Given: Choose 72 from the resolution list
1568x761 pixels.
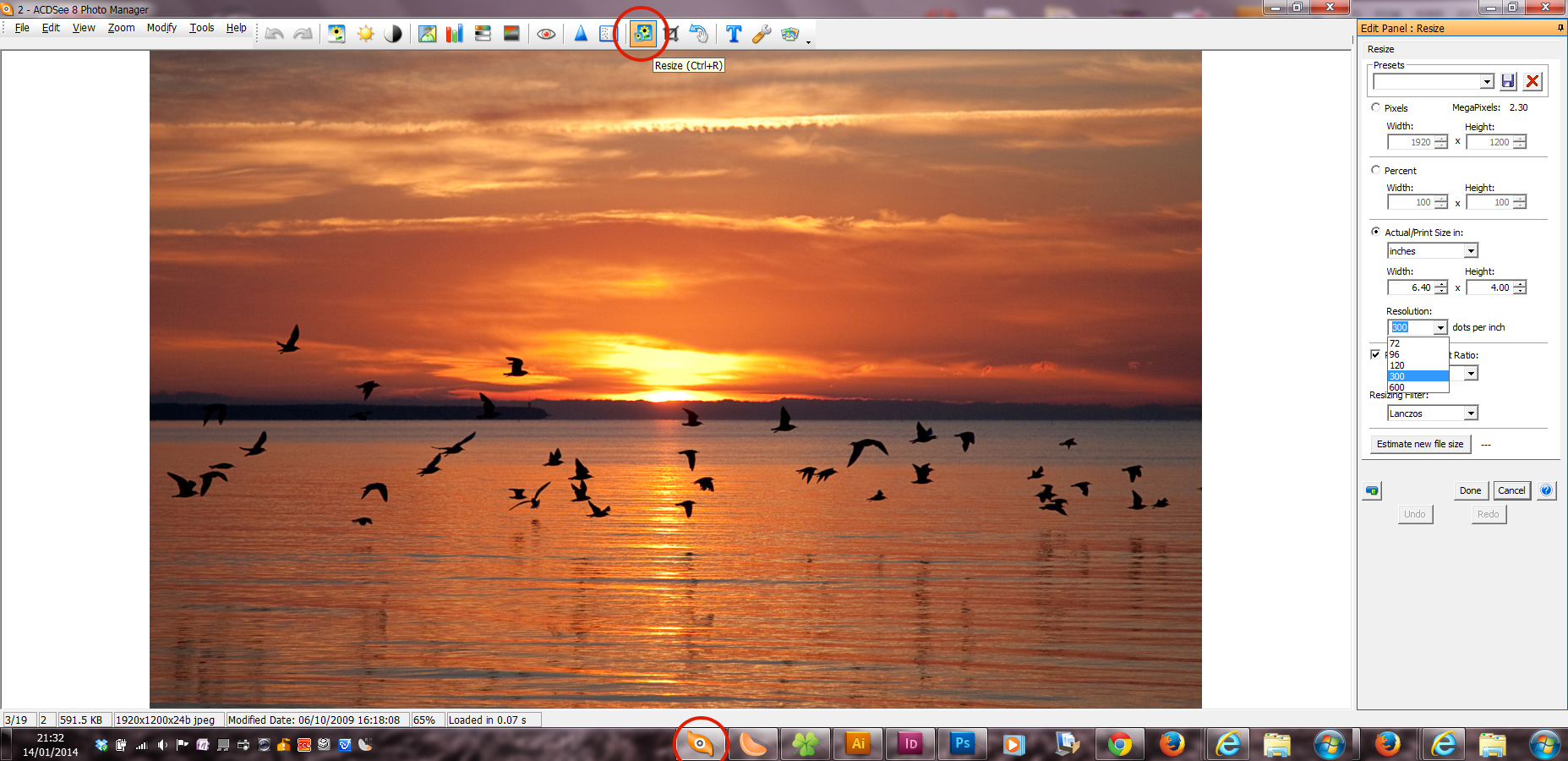Looking at the screenshot, I should pos(1418,343).
